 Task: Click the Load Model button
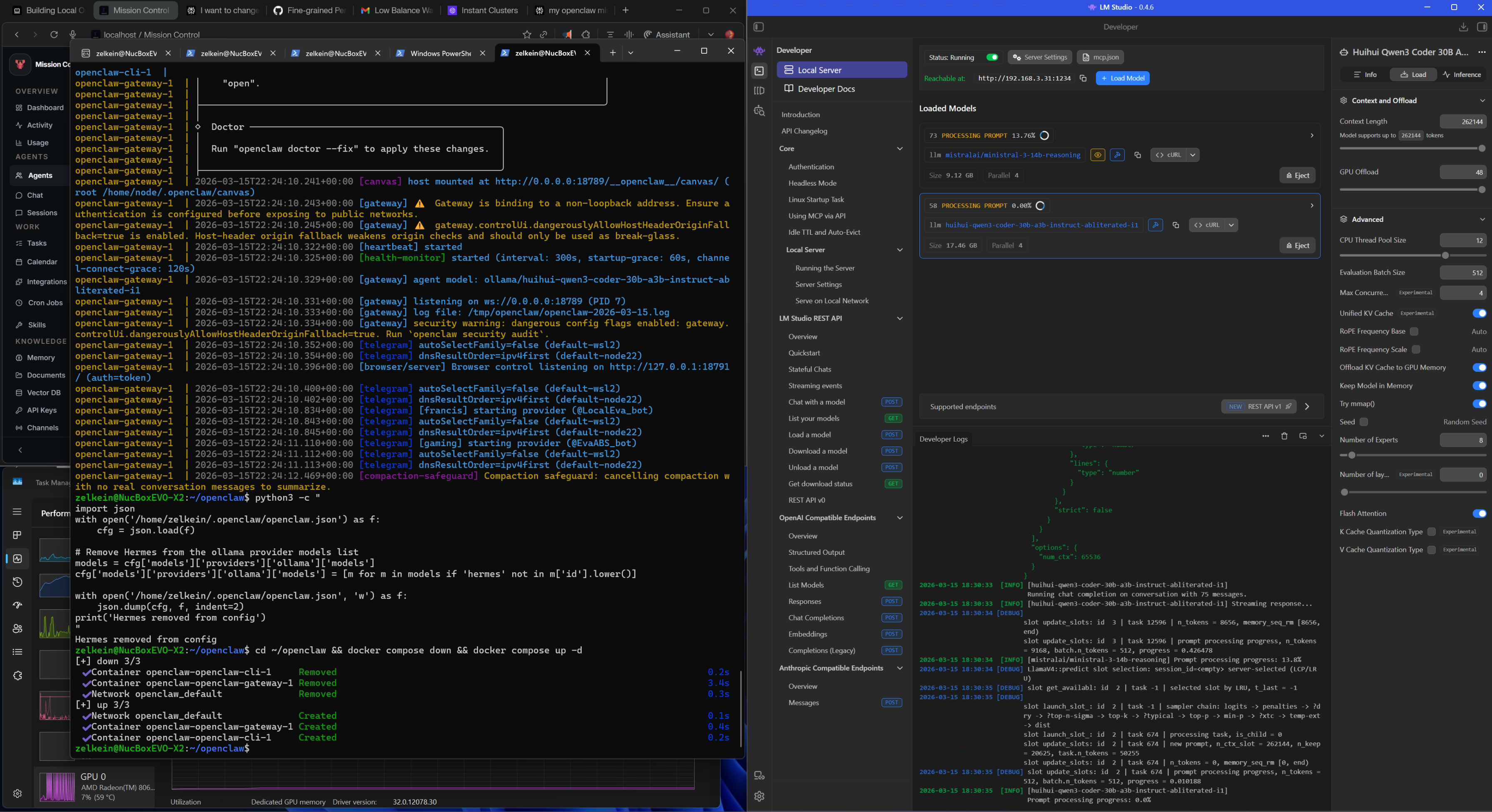click(1122, 78)
